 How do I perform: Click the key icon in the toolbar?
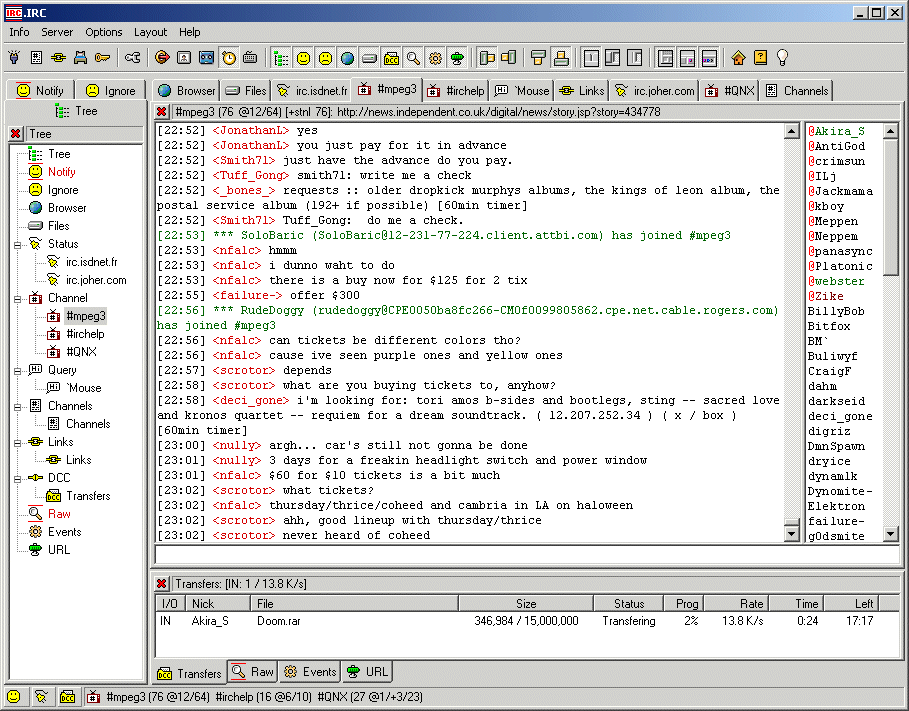pyautogui.click(x=100, y=57)
